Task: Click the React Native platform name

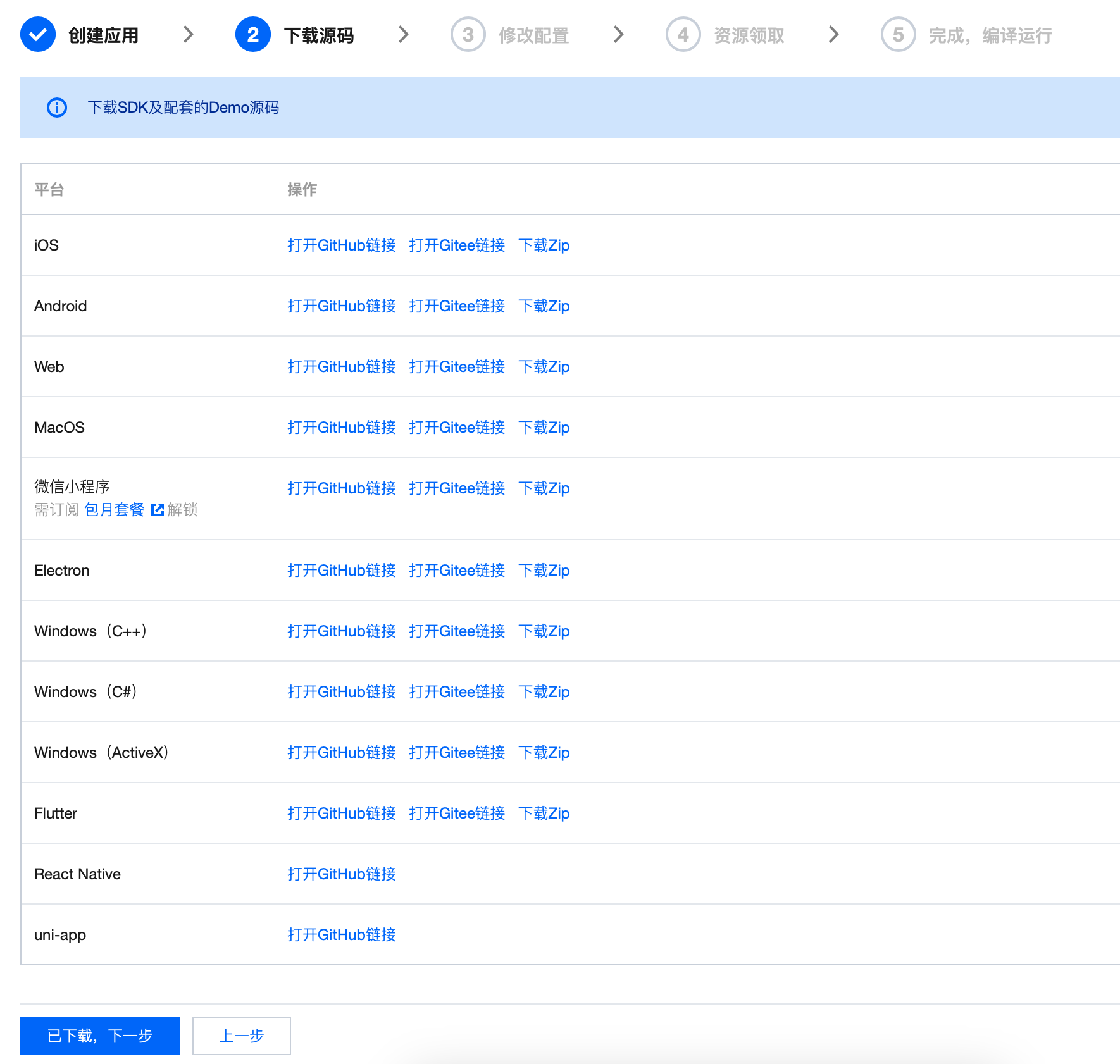Action: [77, 874]
